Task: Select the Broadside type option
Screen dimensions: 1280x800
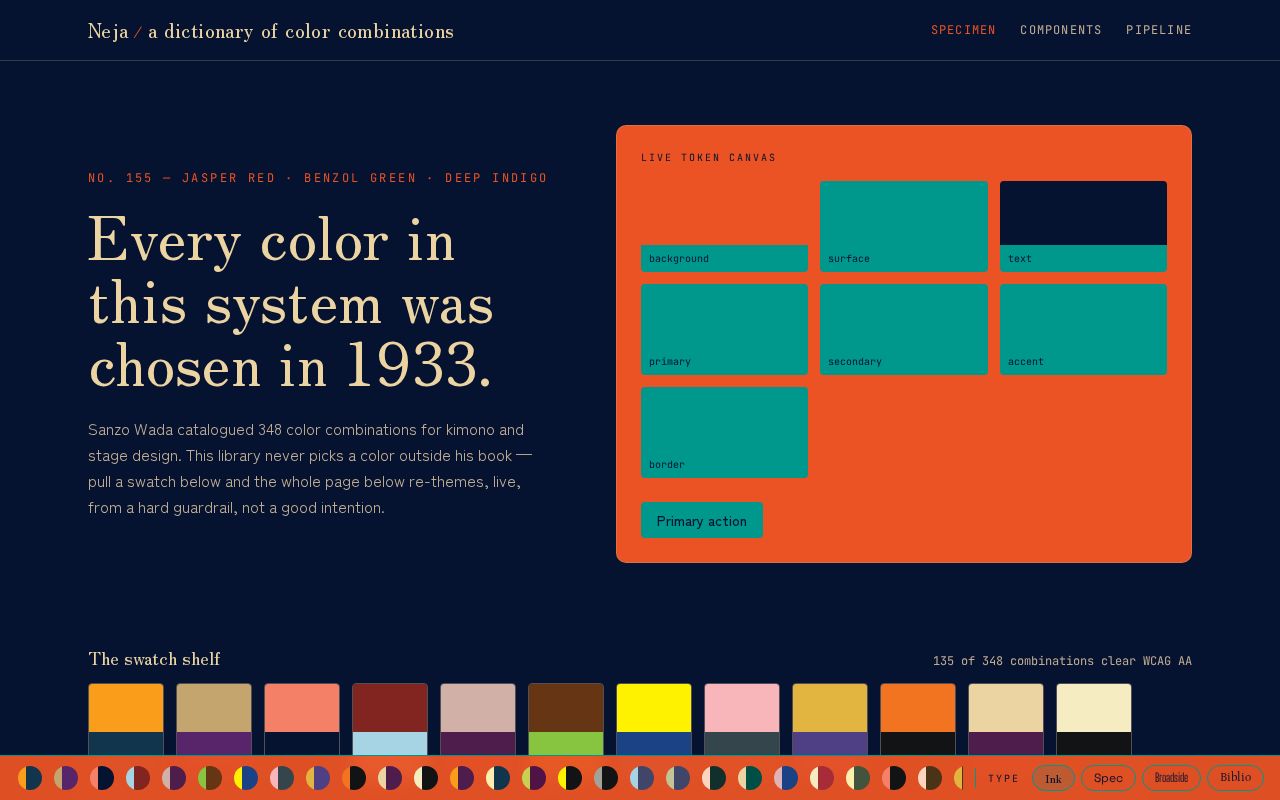Action: point(1171,778)
